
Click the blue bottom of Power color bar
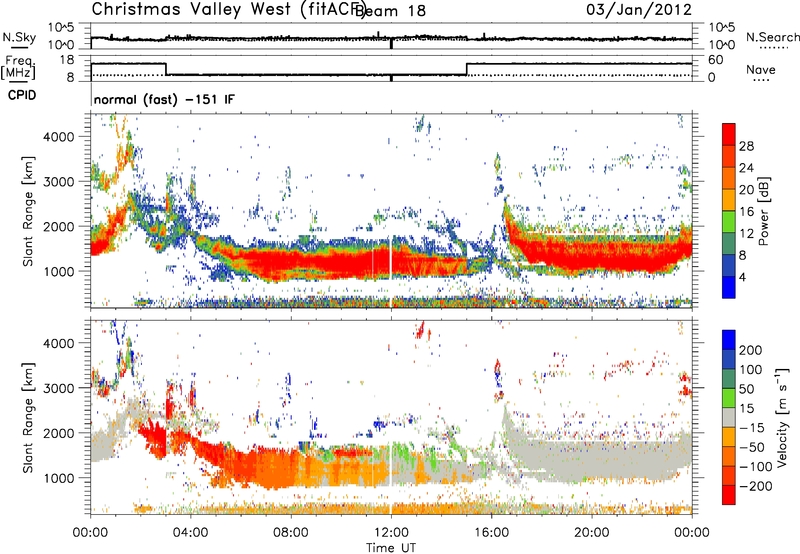click(729, 287)
